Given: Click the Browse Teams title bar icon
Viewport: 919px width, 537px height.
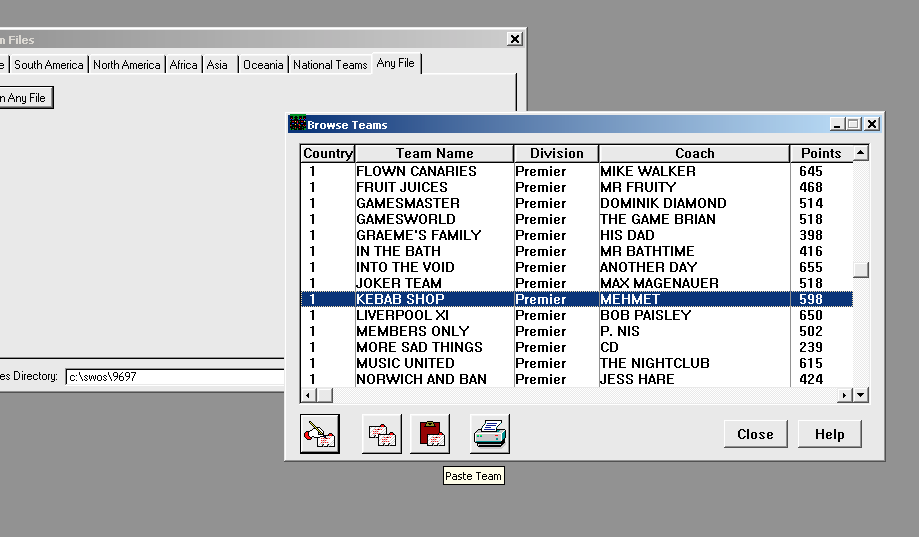Looking at the screenshot, I should 297,124.
